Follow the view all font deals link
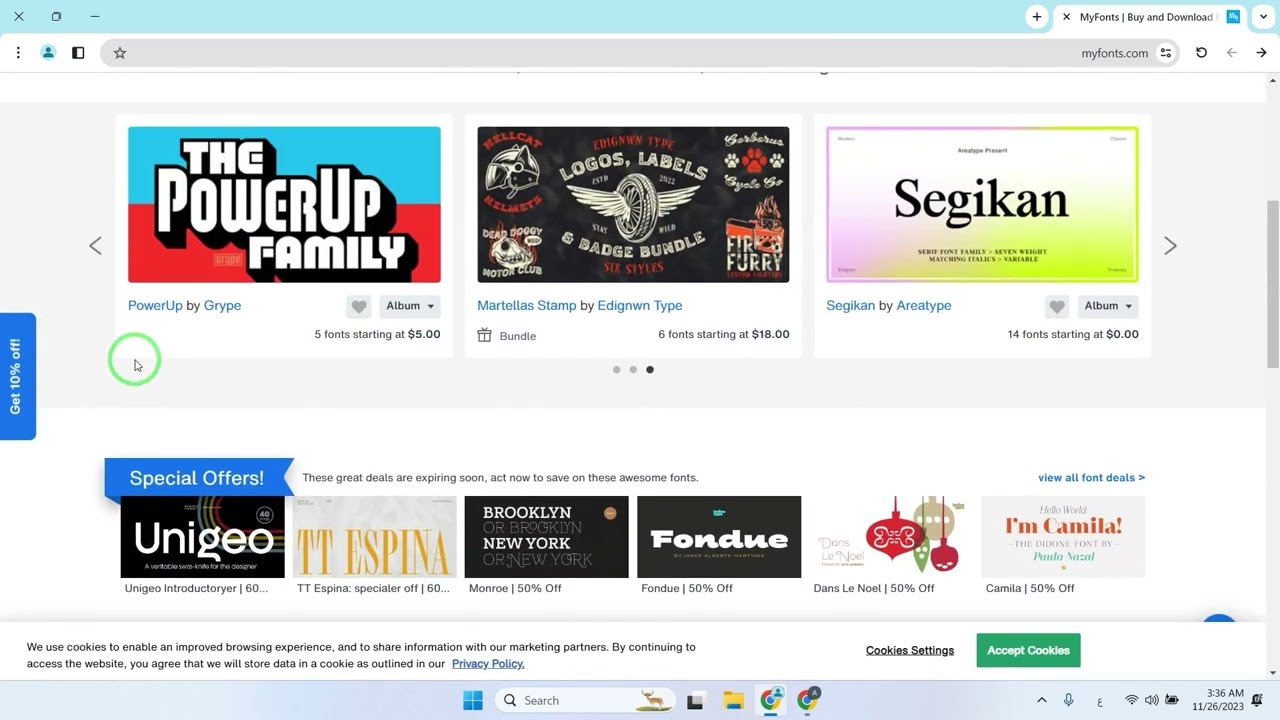1280x720 pixels. pos(1091,477)
